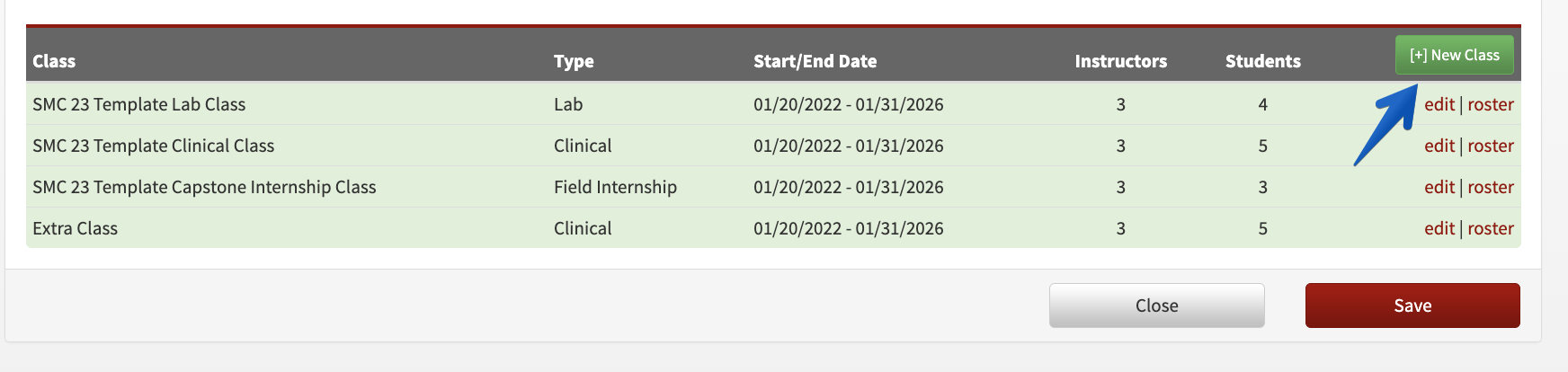
Task: Select the SMC 23 Template Lab Class name
Action: pos(139,104)
